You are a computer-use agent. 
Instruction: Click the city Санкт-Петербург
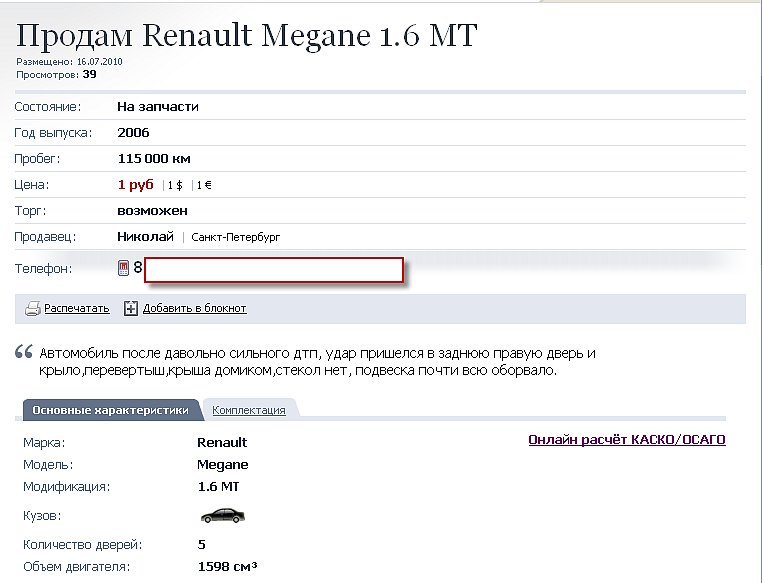coord(236,237)
